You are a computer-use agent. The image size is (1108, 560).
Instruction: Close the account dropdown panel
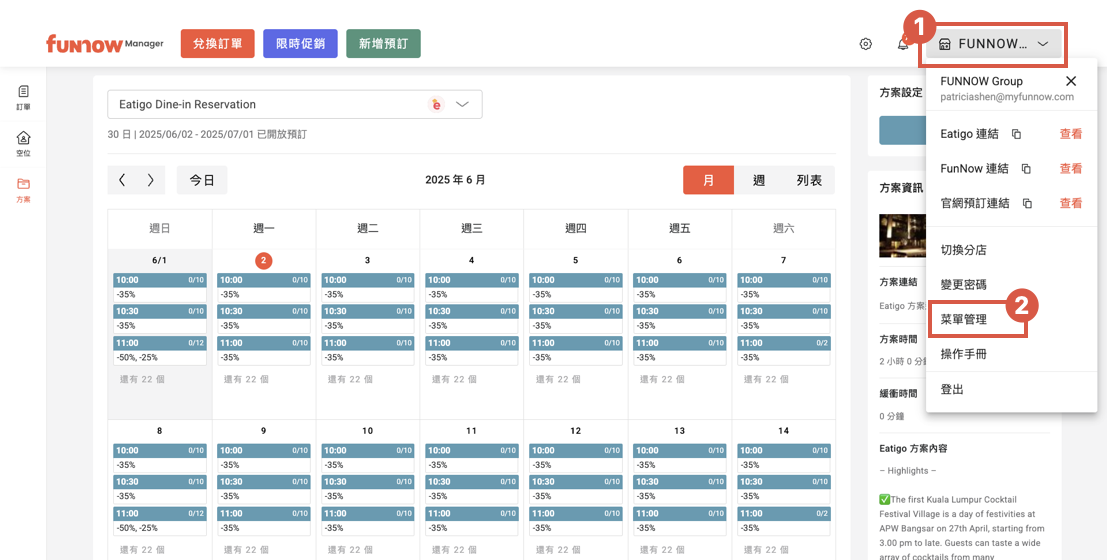(1071, 81)
